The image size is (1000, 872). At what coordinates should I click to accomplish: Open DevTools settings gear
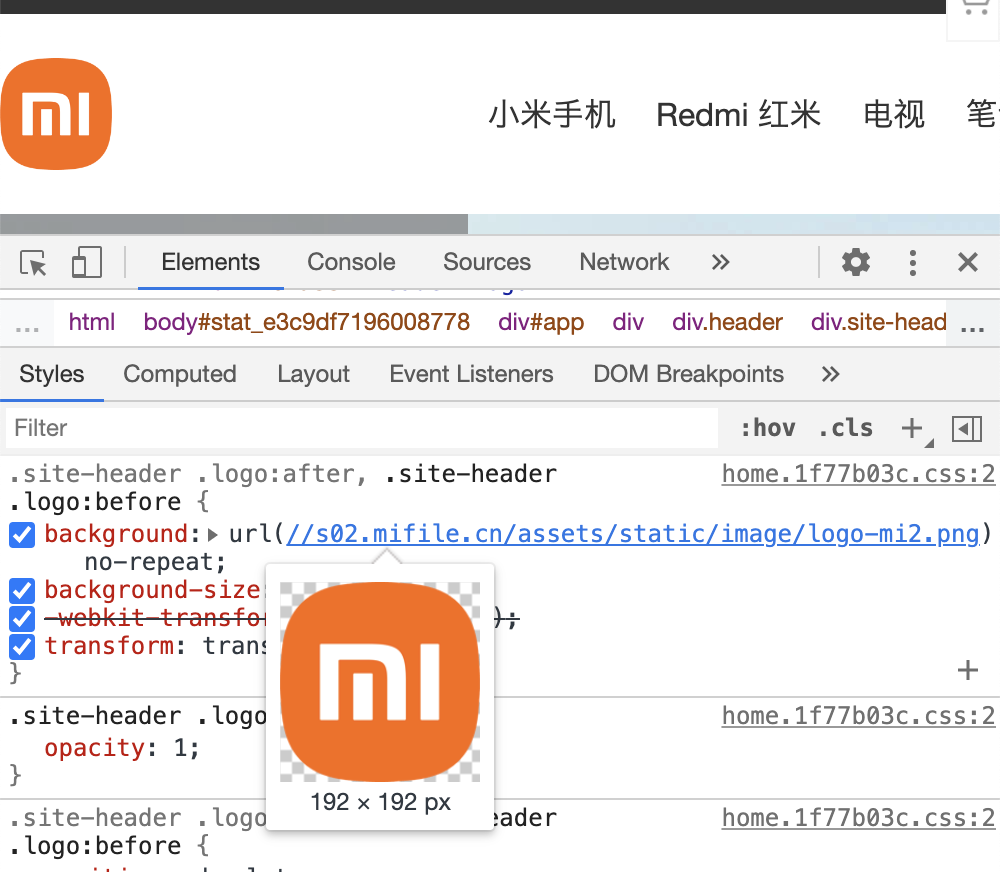855,262
